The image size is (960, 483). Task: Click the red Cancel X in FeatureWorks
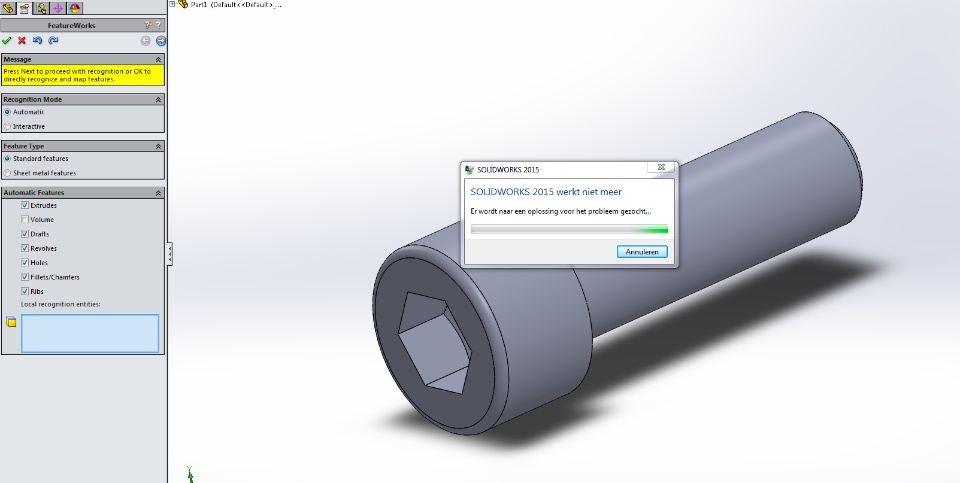point(22,40)
